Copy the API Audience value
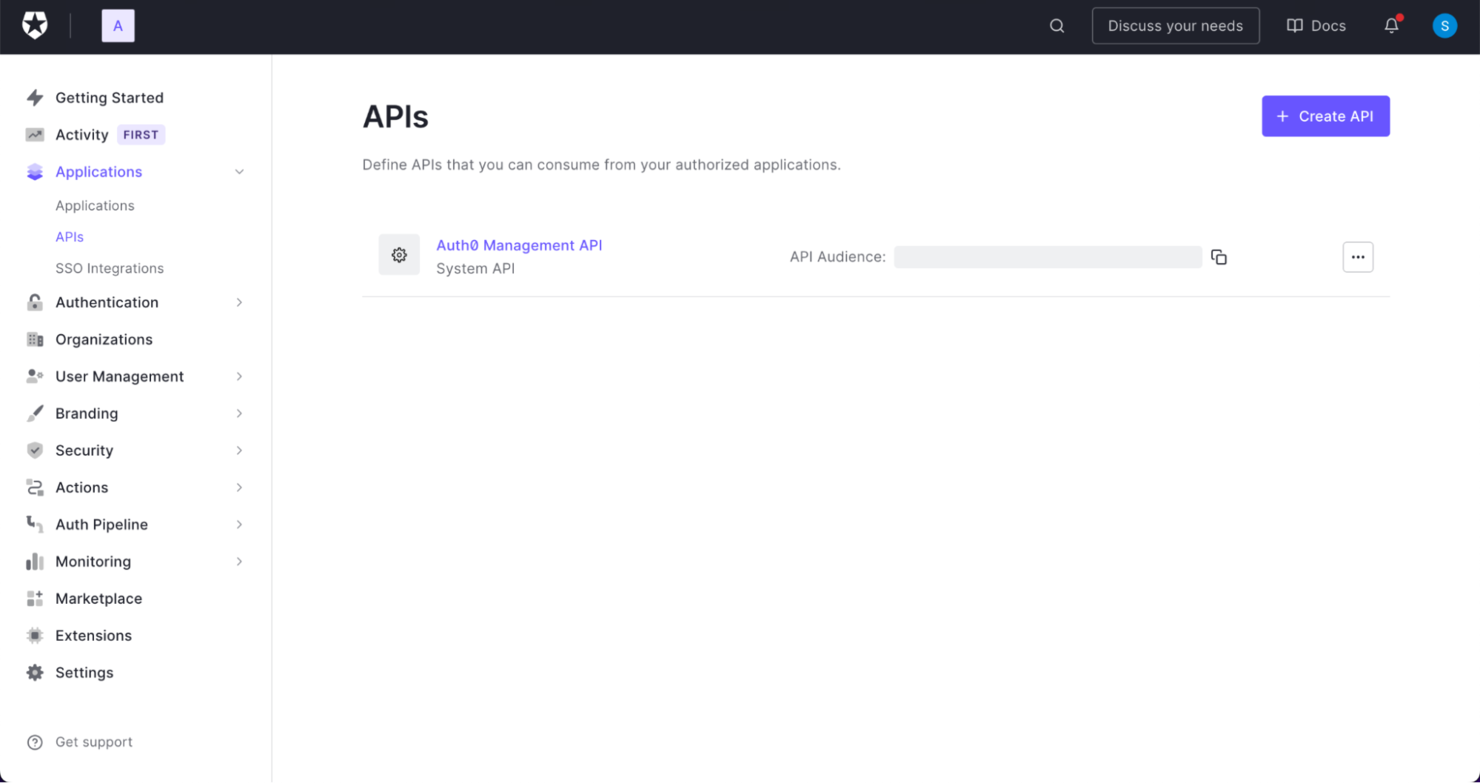The image size is (1480, 783). (x=1218, y=257)
